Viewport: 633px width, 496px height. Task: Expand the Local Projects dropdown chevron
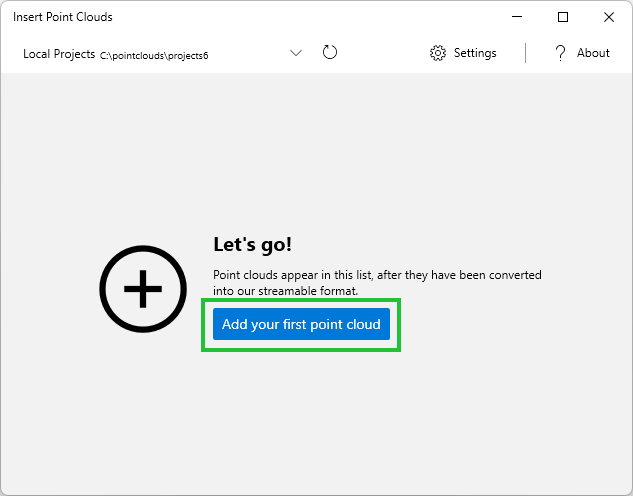[296, 53]
